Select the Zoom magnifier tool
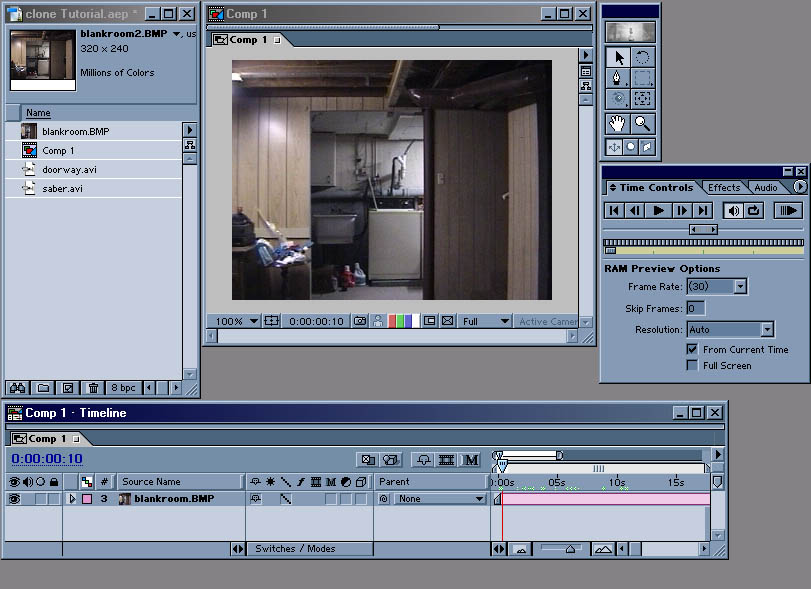811x589 pixels. (642, 123)
